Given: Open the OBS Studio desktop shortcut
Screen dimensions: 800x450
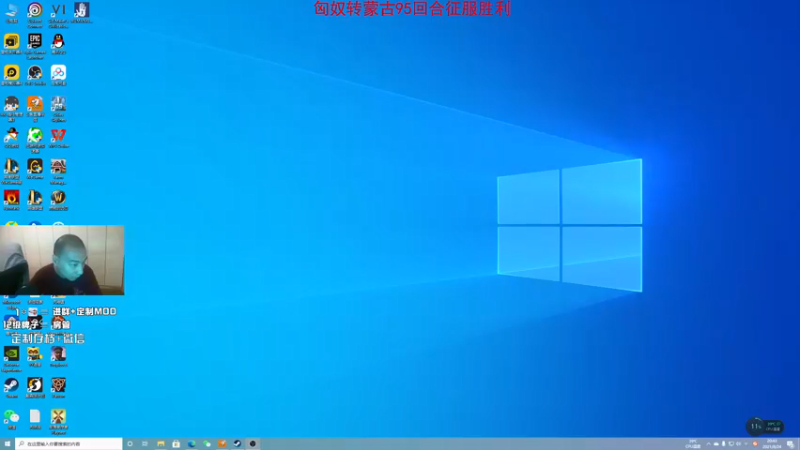Looking at the screenshot, I should (35, 75).
